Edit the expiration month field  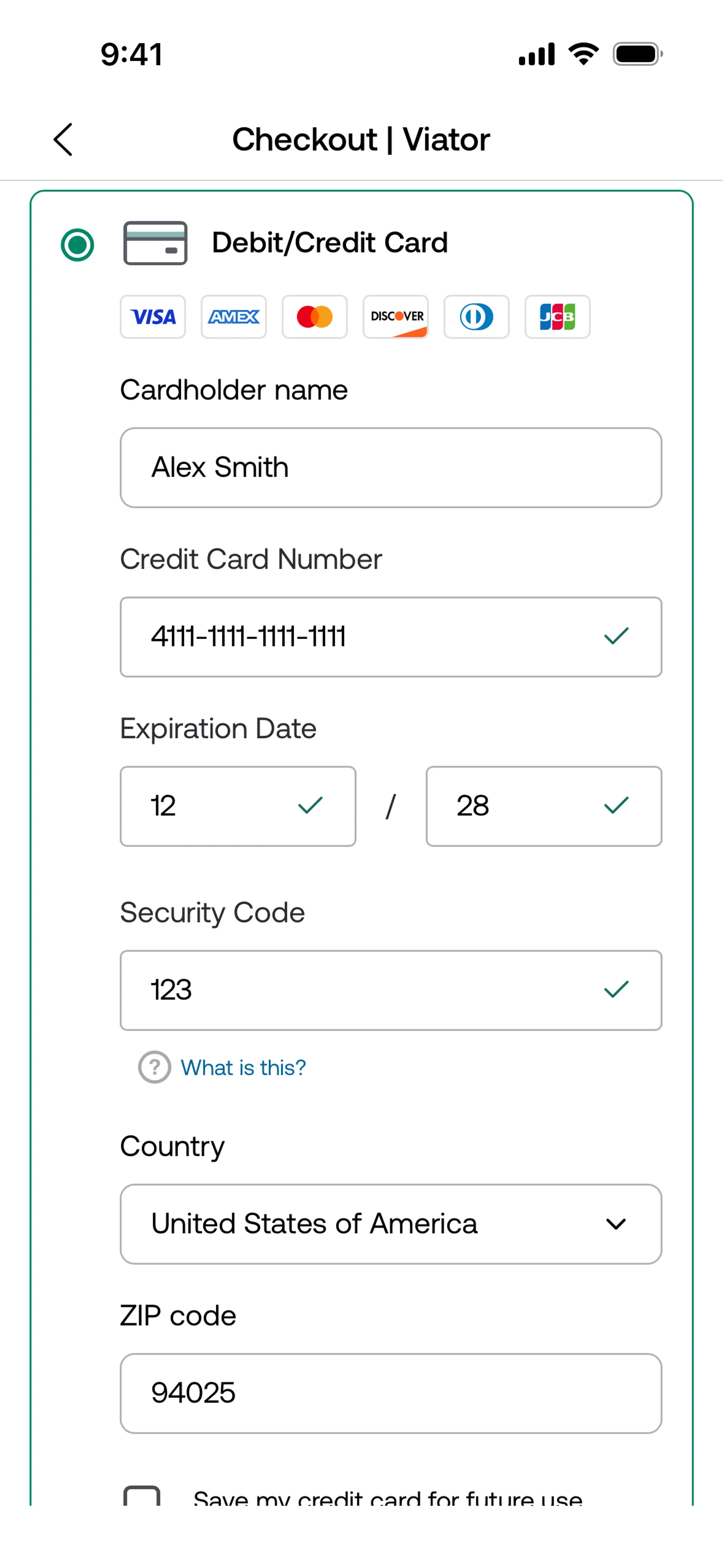[219, 806]
